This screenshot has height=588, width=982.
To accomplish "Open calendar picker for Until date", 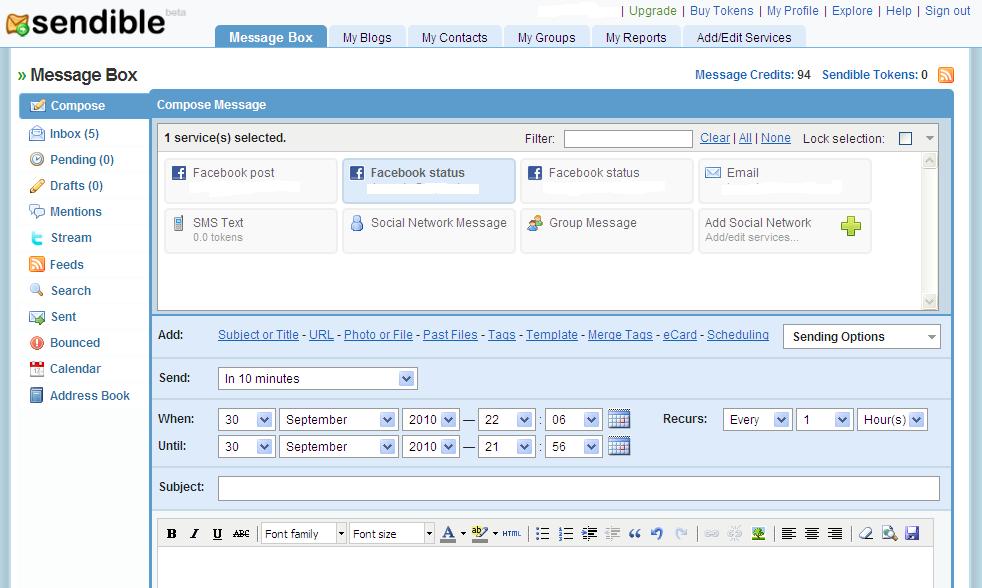I will point(619,446).
